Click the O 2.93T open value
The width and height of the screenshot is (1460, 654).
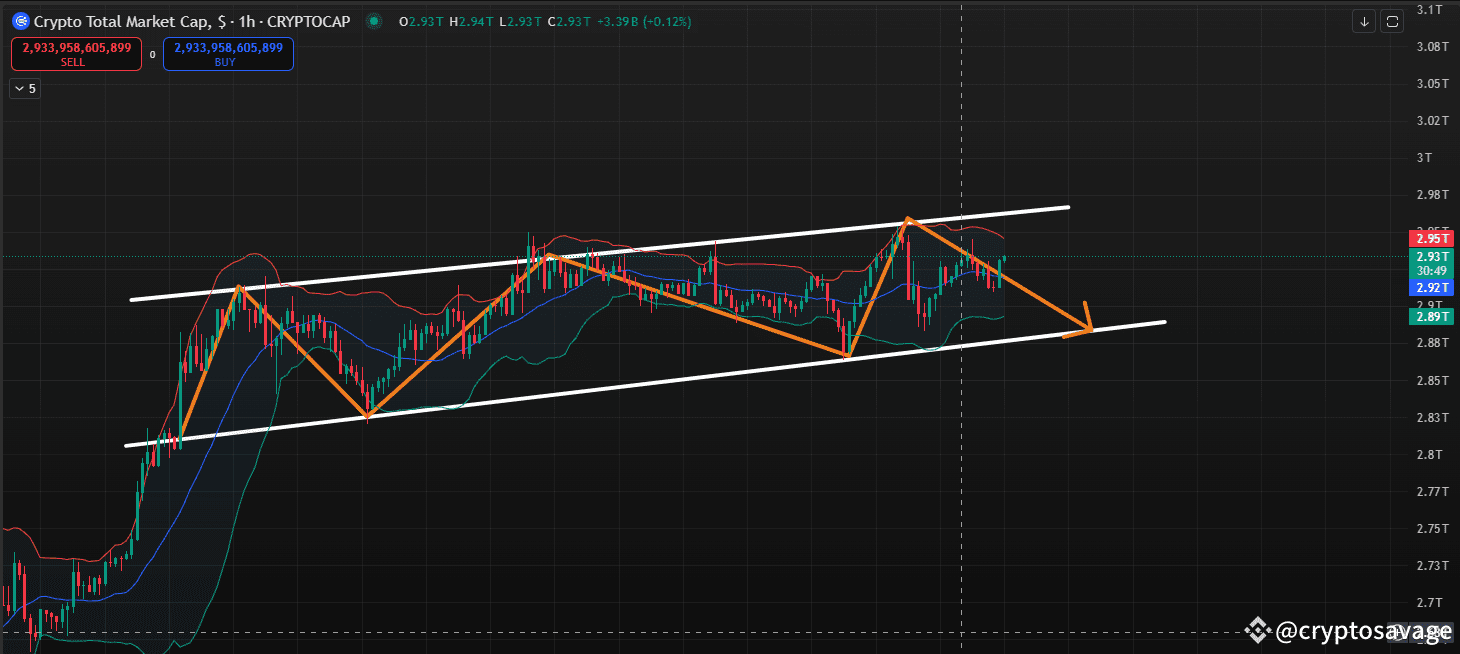[x=421, y=21]
